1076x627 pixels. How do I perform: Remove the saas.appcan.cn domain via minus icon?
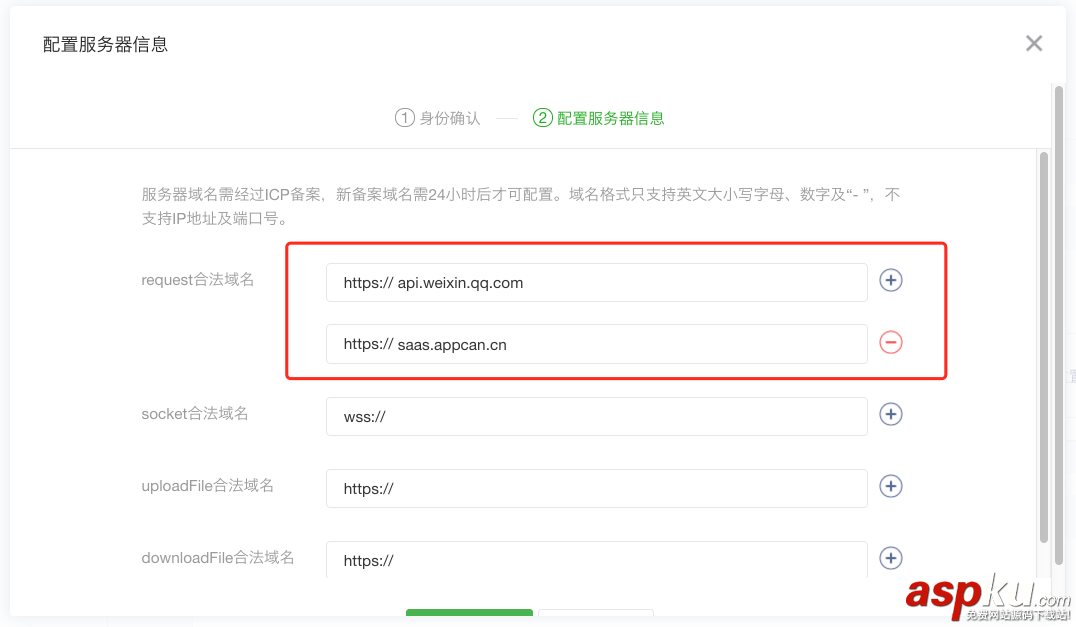pos(890,343)
